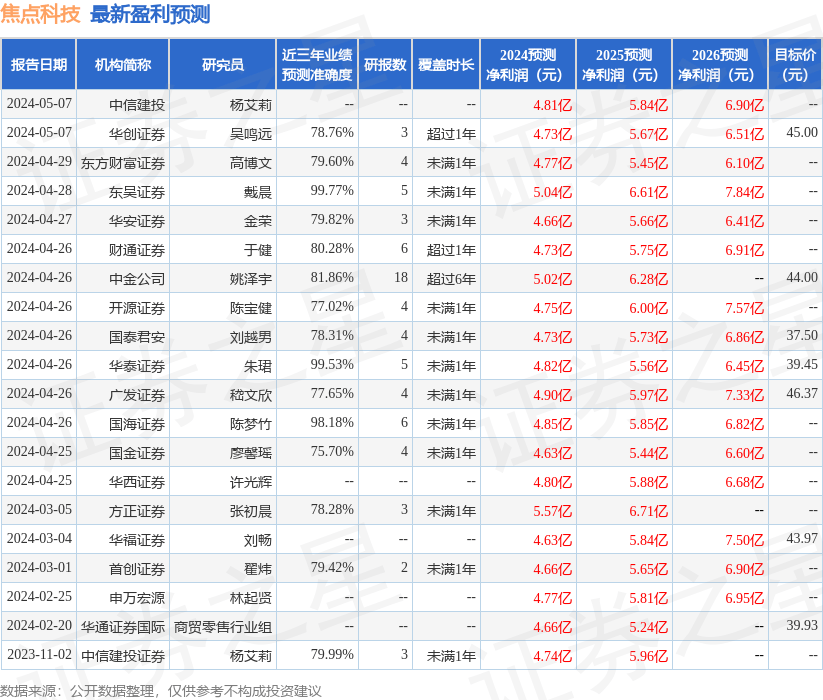Click researcher 廖馨瑶
The image size is (823, 700).
click(251, 453)
